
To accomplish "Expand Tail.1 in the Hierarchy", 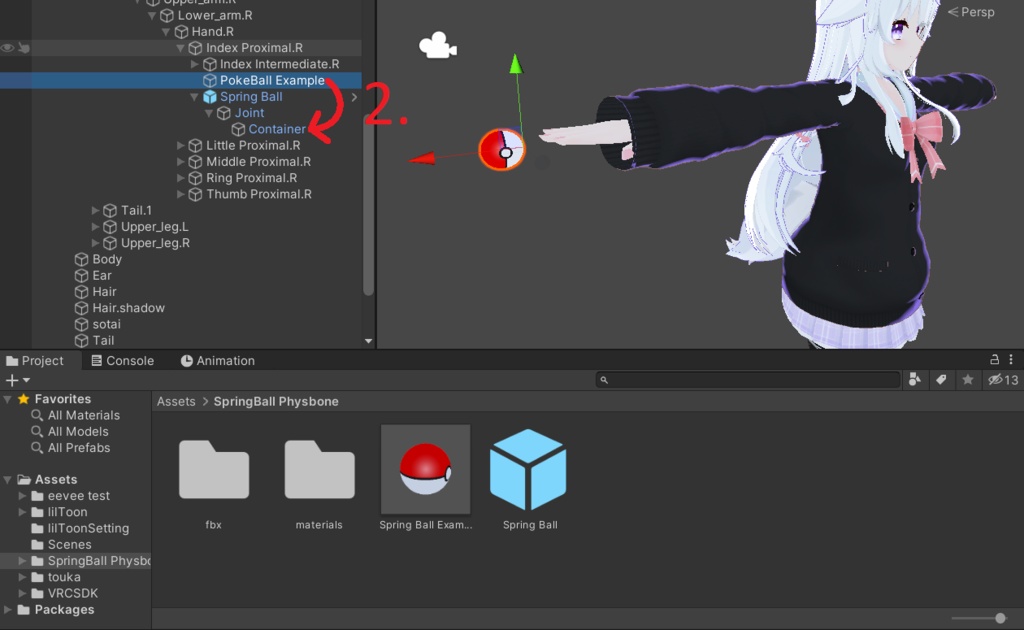I will (93, 210).
